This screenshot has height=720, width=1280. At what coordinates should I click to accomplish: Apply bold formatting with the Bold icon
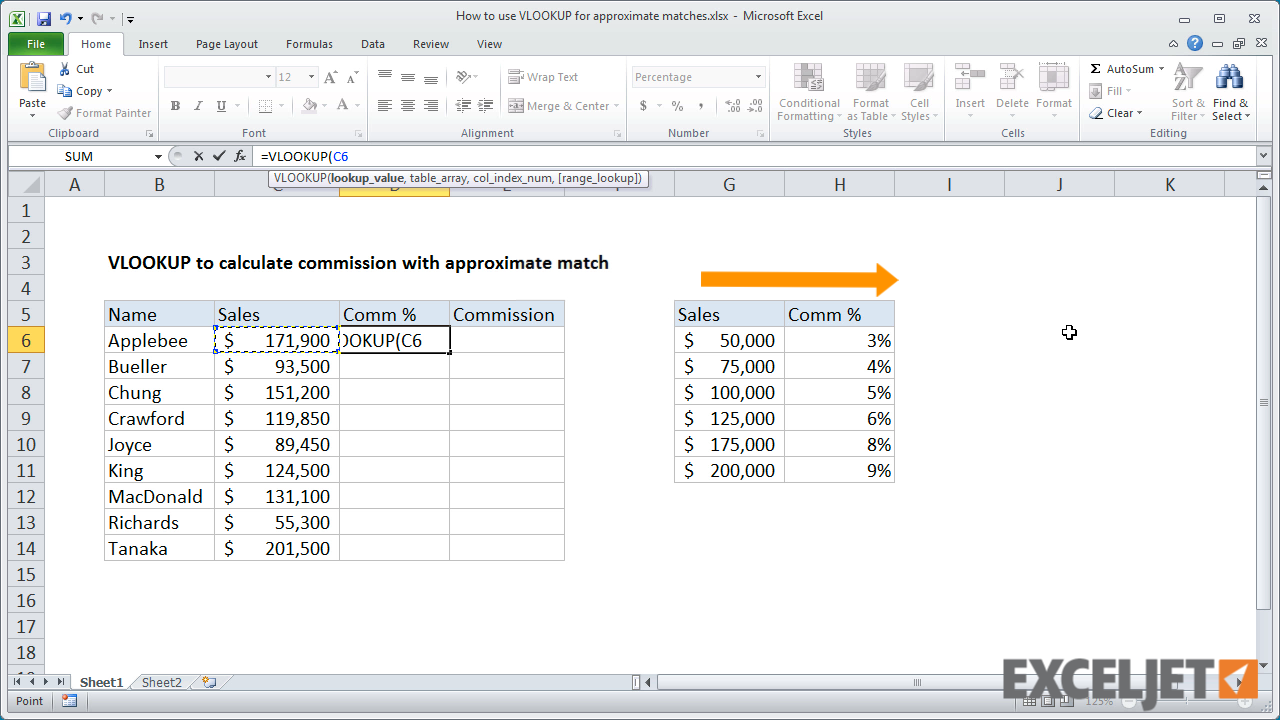[x=175, y=106]
